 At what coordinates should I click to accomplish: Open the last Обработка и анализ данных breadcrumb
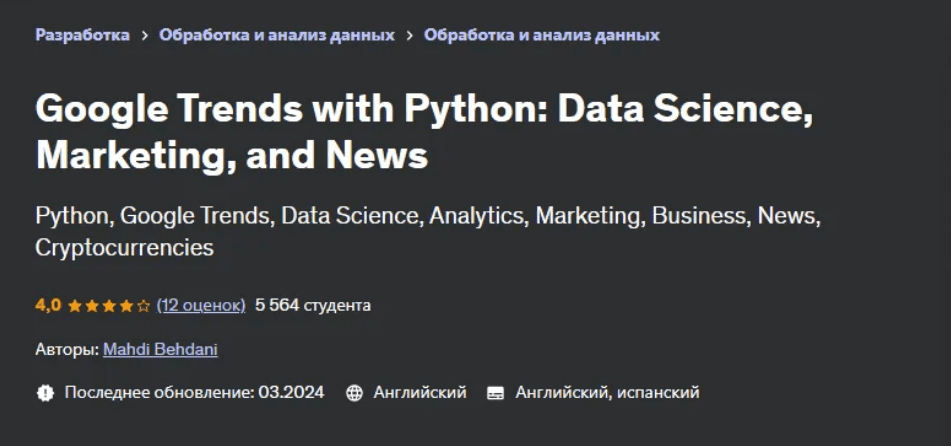tap(542, 35)
